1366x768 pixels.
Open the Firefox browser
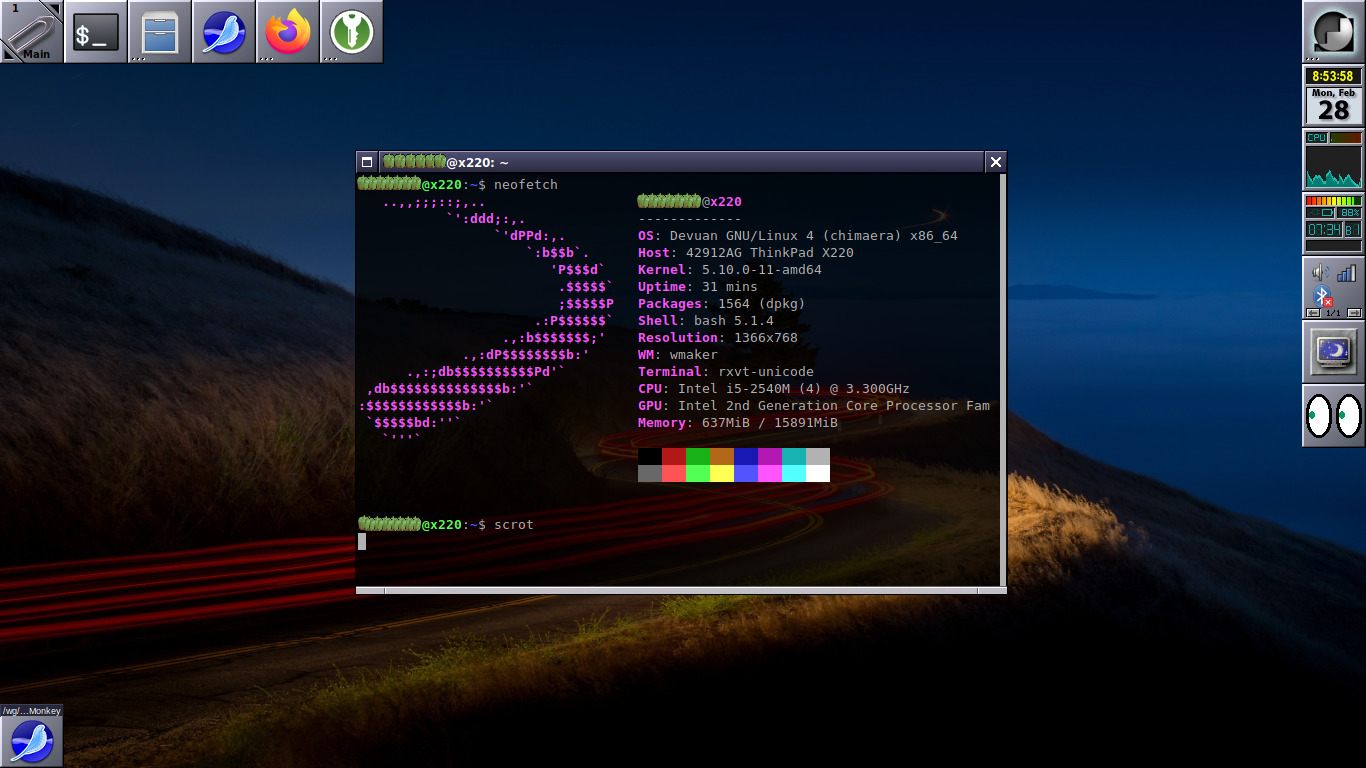(288, 32)
